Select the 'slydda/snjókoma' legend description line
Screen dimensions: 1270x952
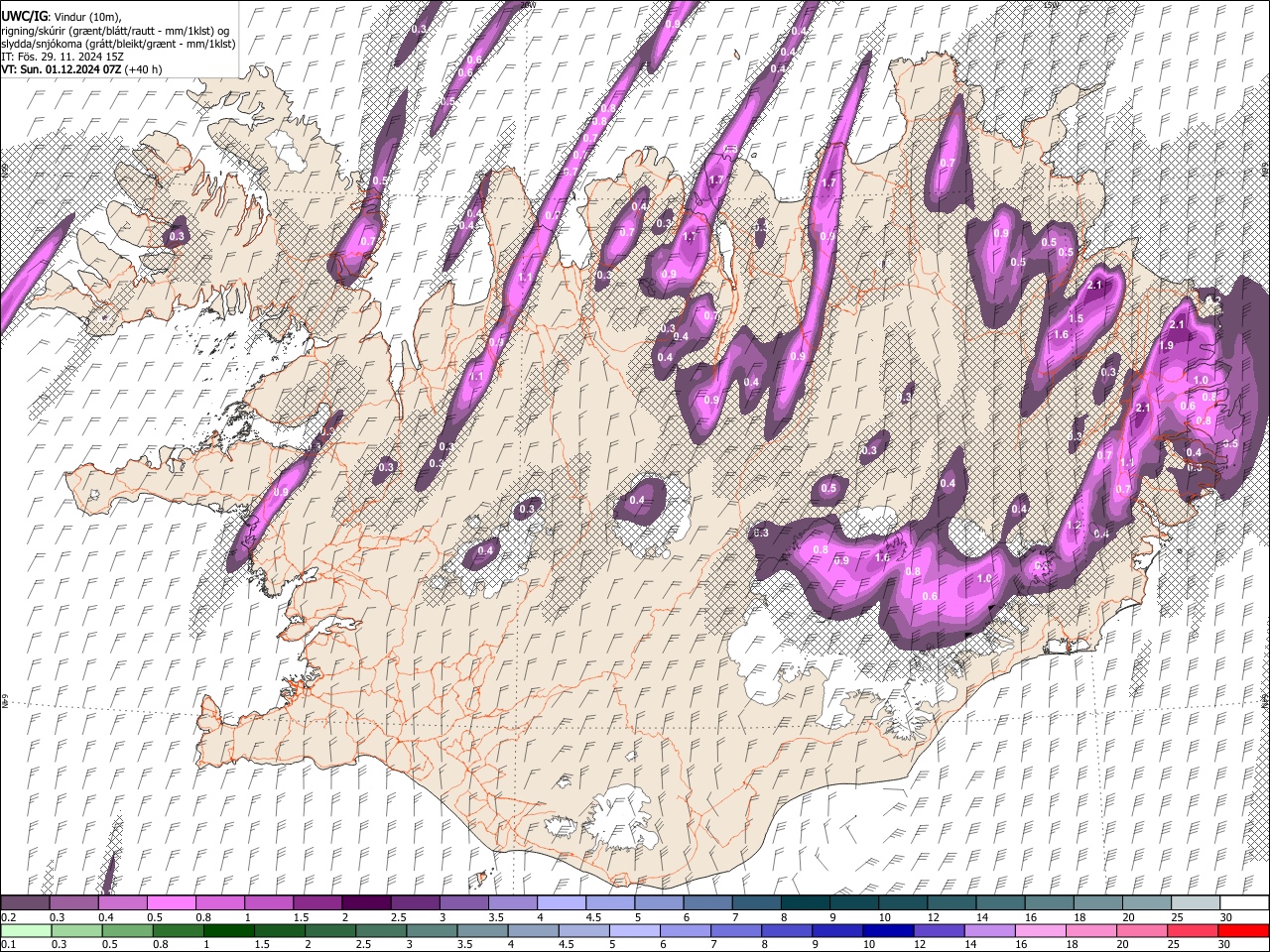[118, 44]
